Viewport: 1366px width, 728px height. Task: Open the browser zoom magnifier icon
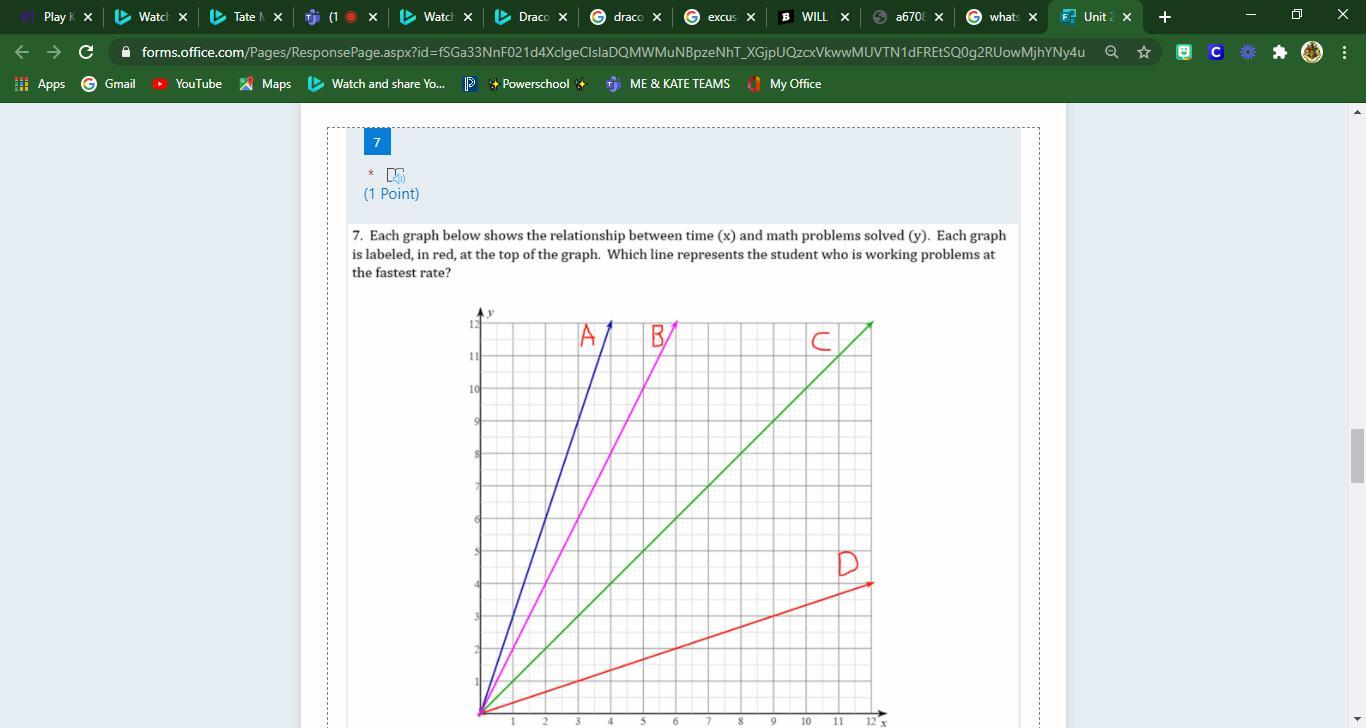(1111, 52)
